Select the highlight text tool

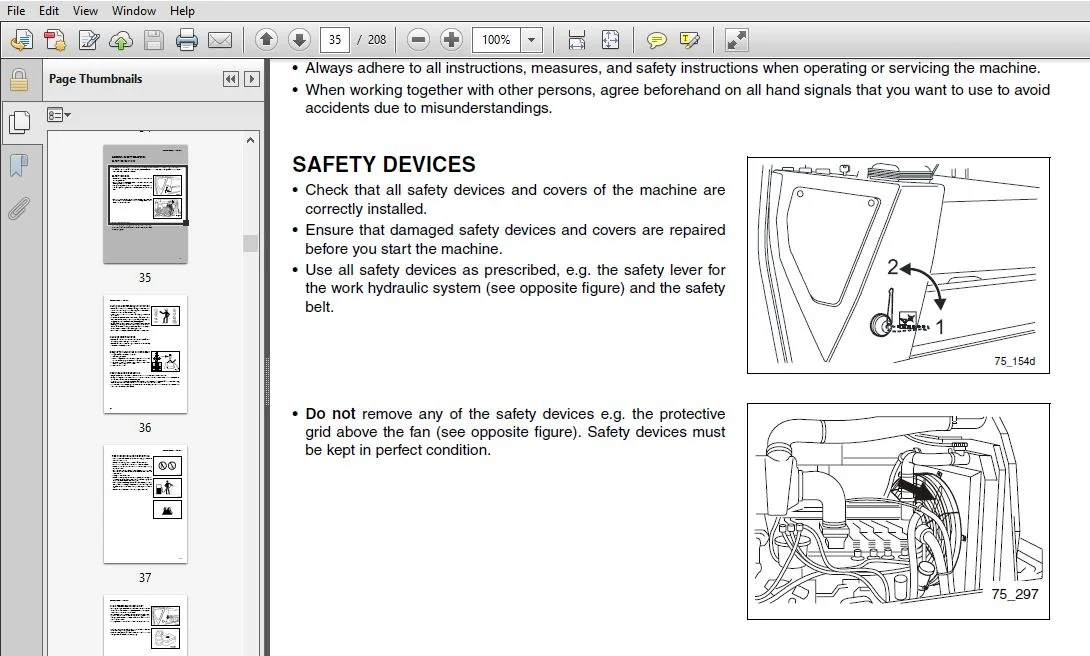coord(689,40)
